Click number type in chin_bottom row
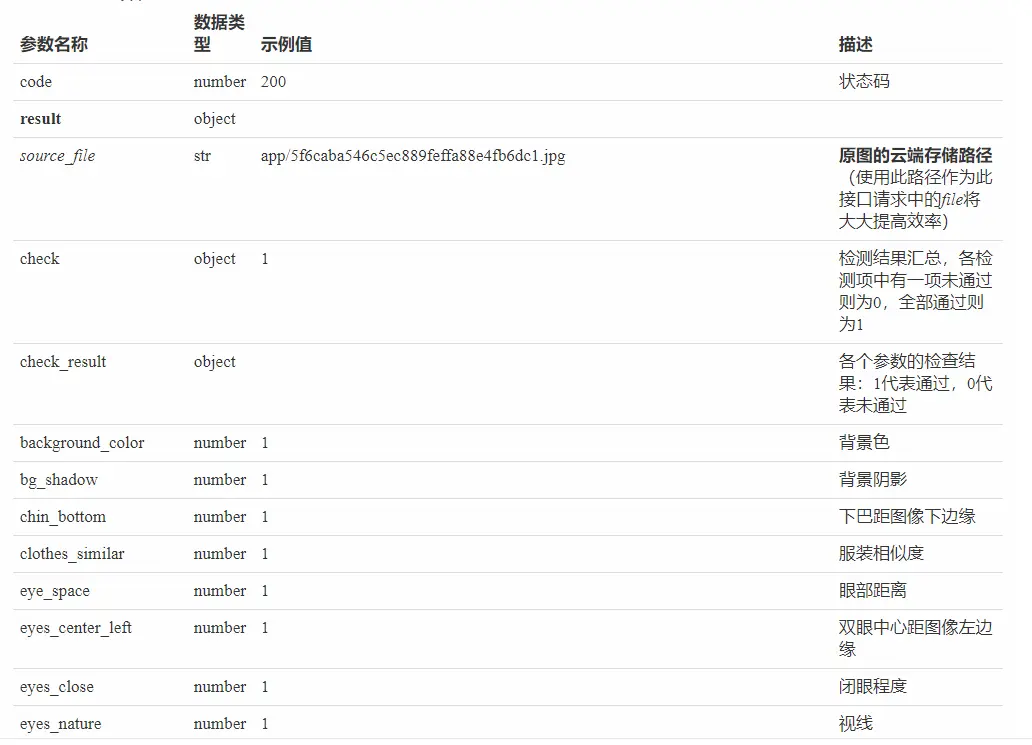Viewport: 1032px width, 745px height. (220, 517)
